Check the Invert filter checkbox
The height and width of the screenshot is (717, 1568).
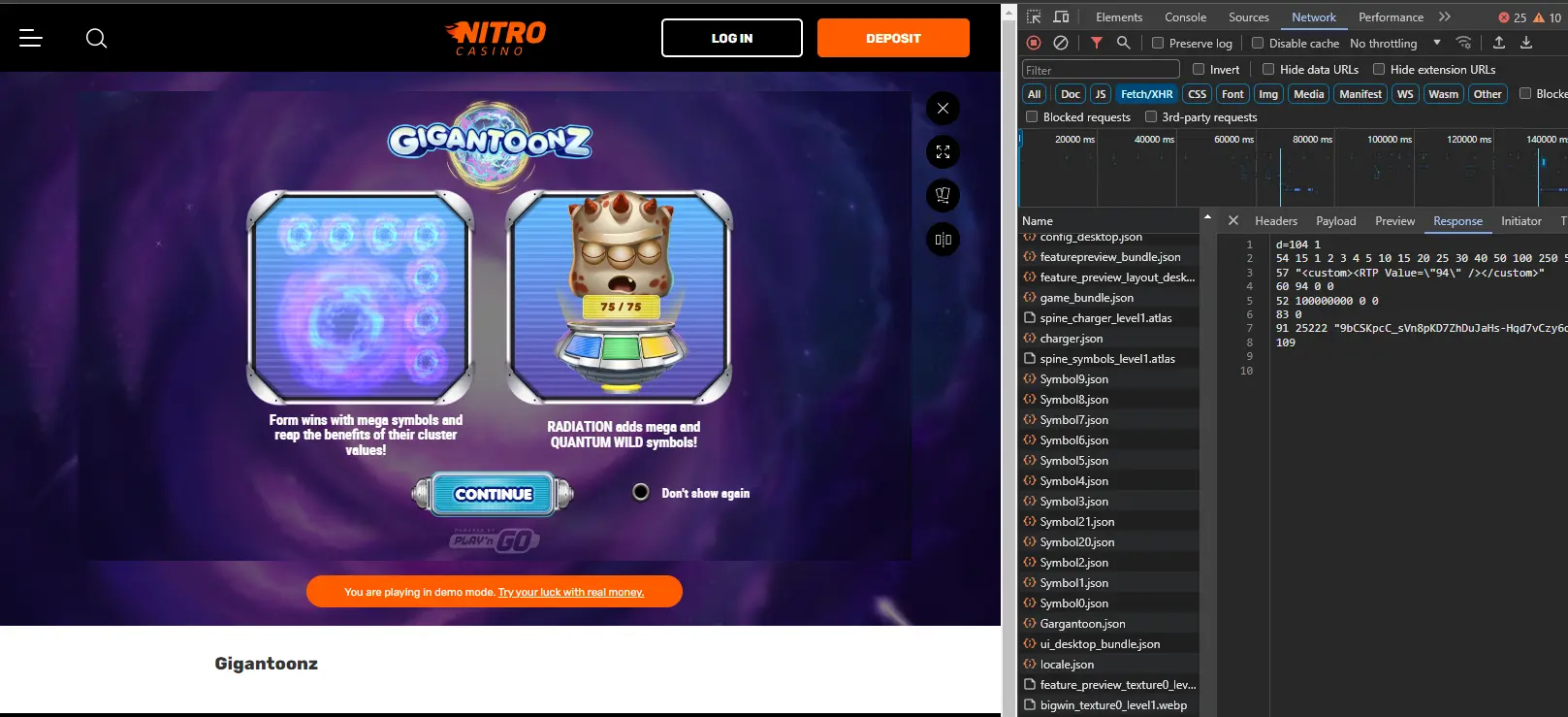tap(1199, 69)
